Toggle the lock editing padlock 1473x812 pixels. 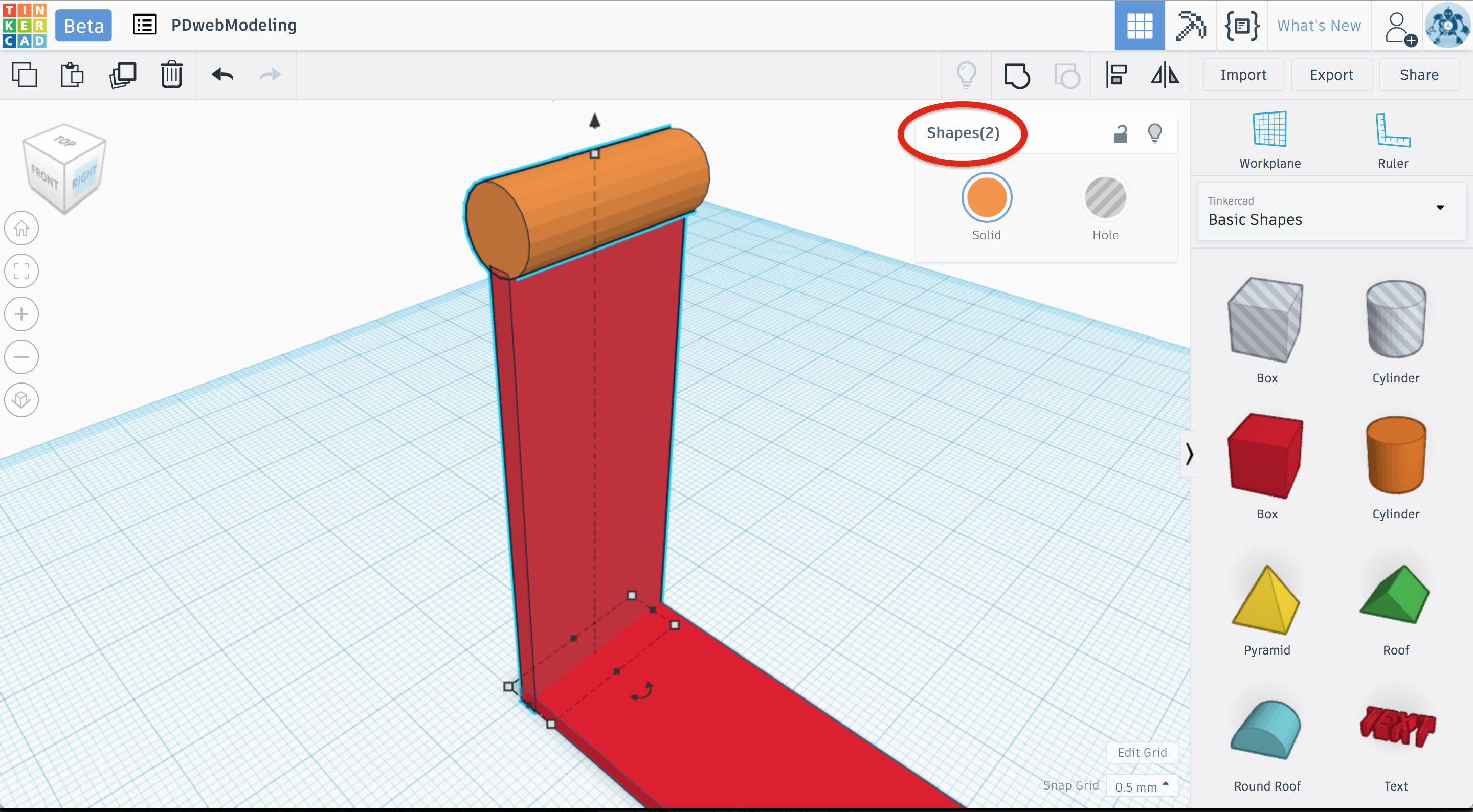point(1120,133)
